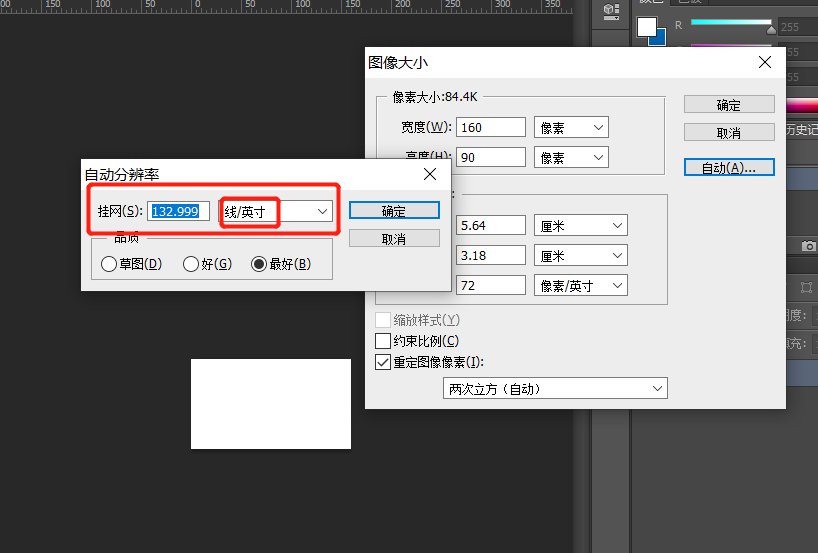
Task: Click the 自动(A)... button
Action: (x=729, y=167)
